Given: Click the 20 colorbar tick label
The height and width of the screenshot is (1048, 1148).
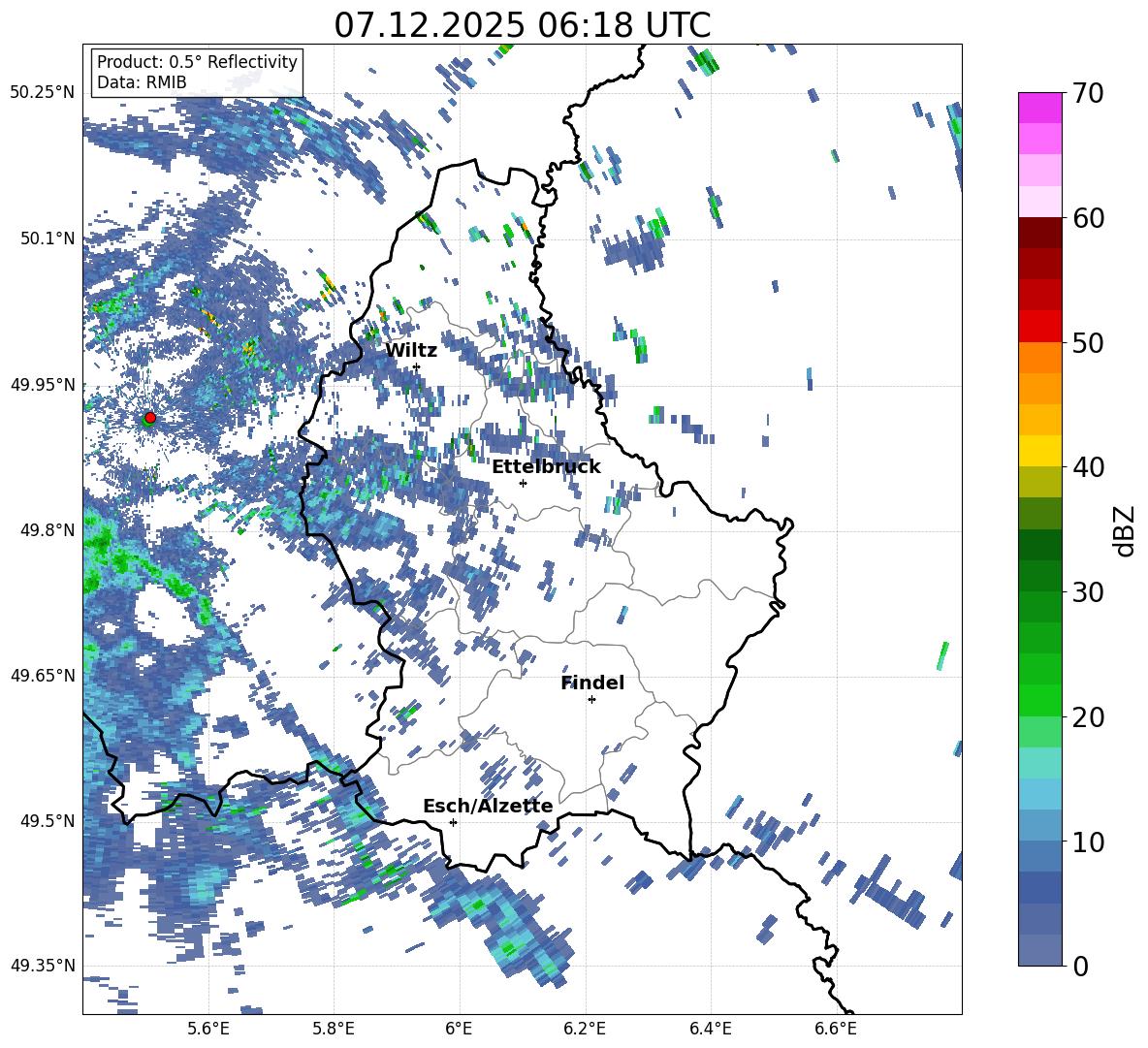Looking at the screenshot, I should click(x=1088, y=716).
